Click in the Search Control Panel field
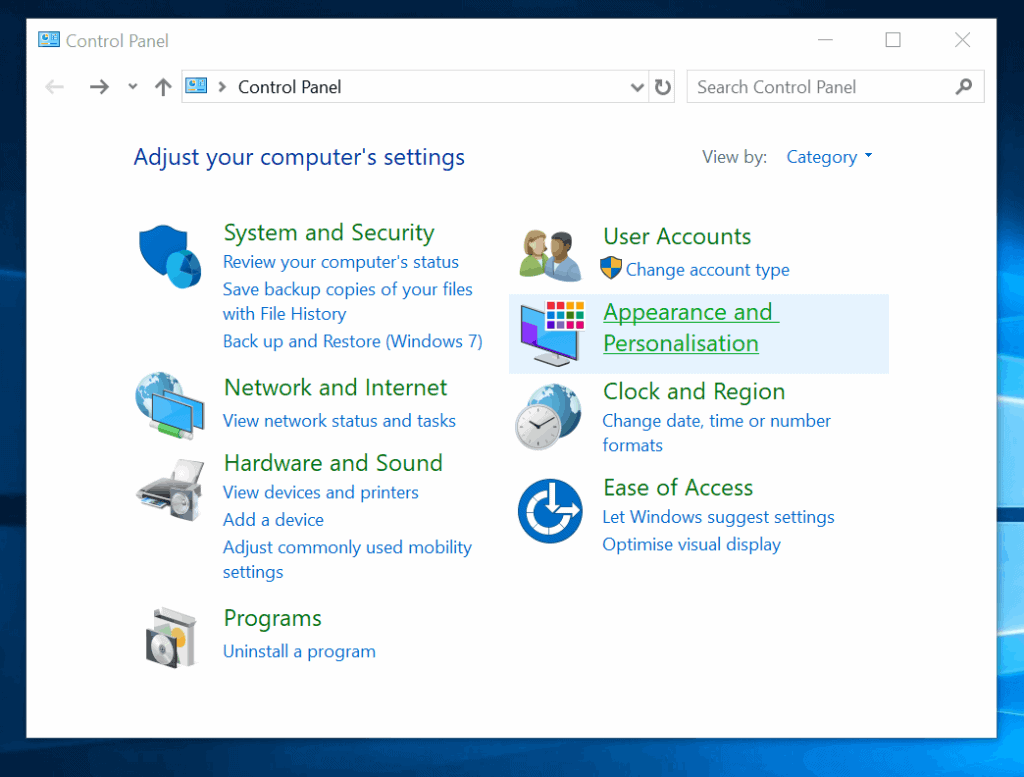 click(x=820, y=87)
